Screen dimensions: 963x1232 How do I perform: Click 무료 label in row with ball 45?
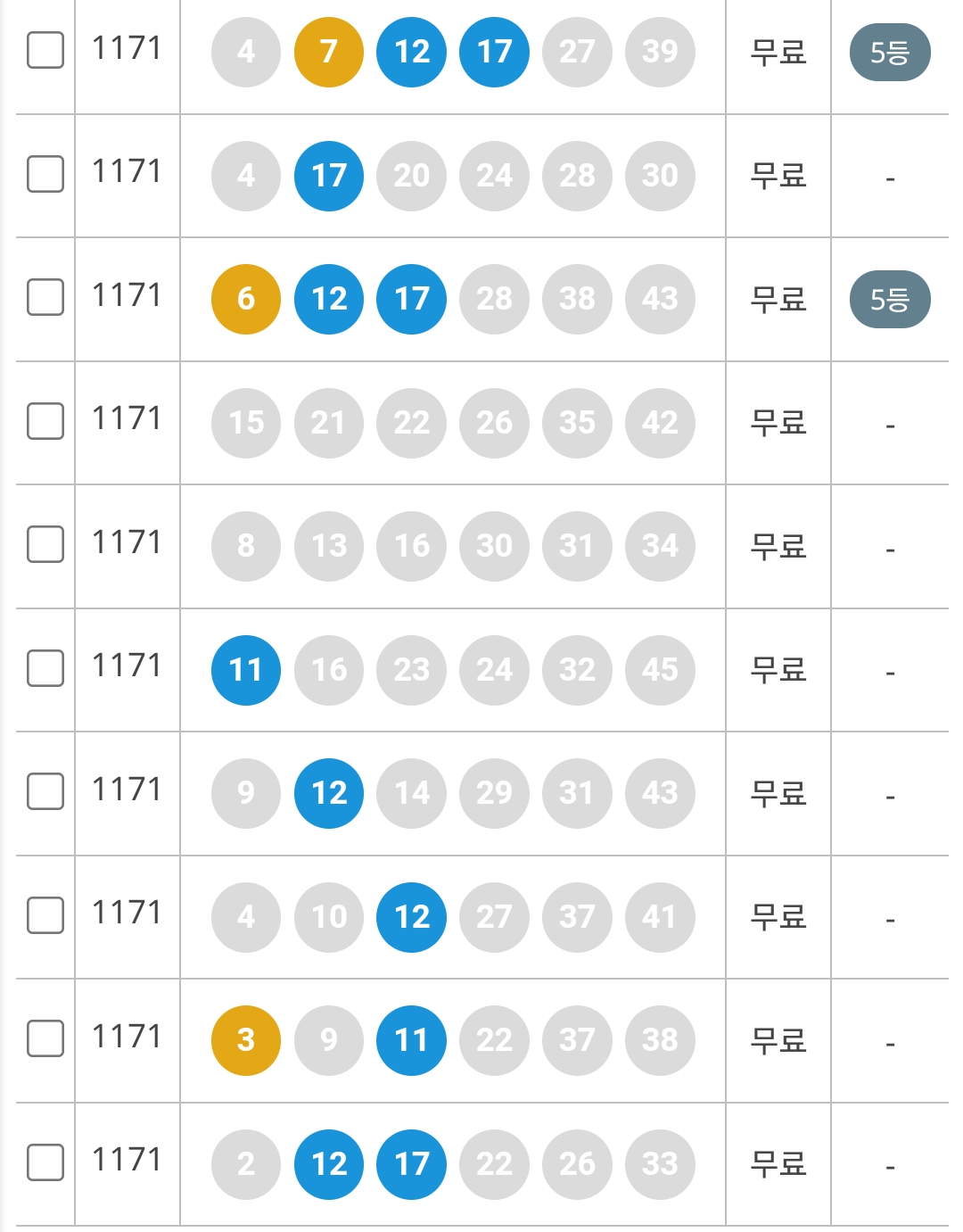[x=778, y=670]
